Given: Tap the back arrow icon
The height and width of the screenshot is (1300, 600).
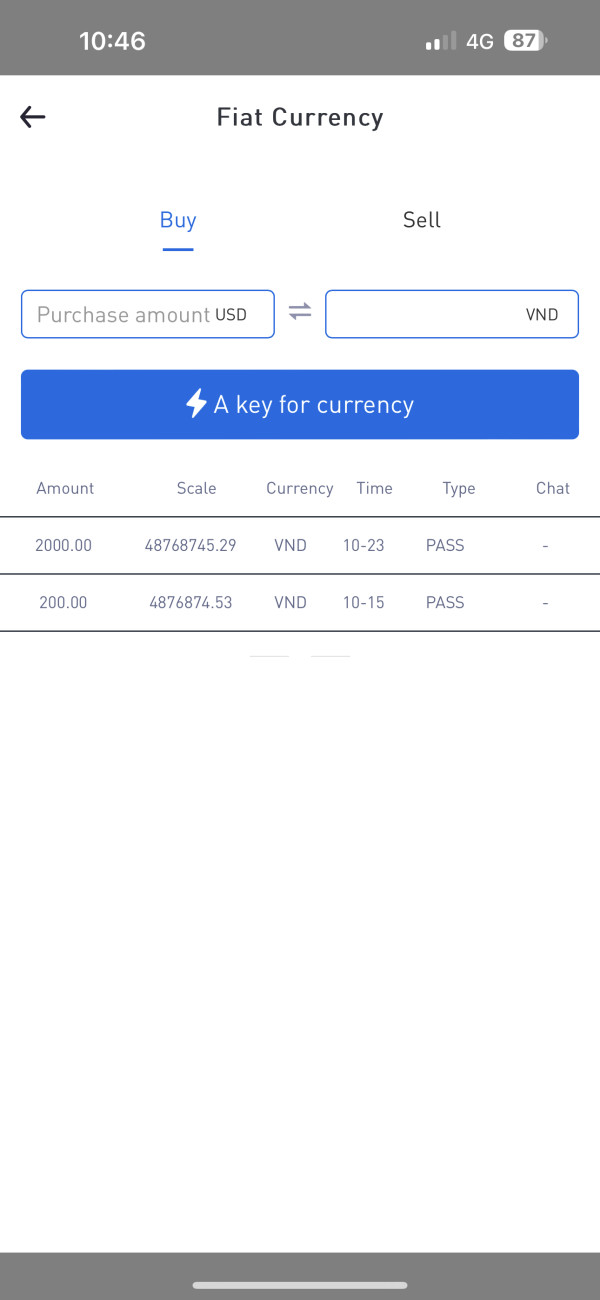Looking at the screenshot, I should pos(33,117).
